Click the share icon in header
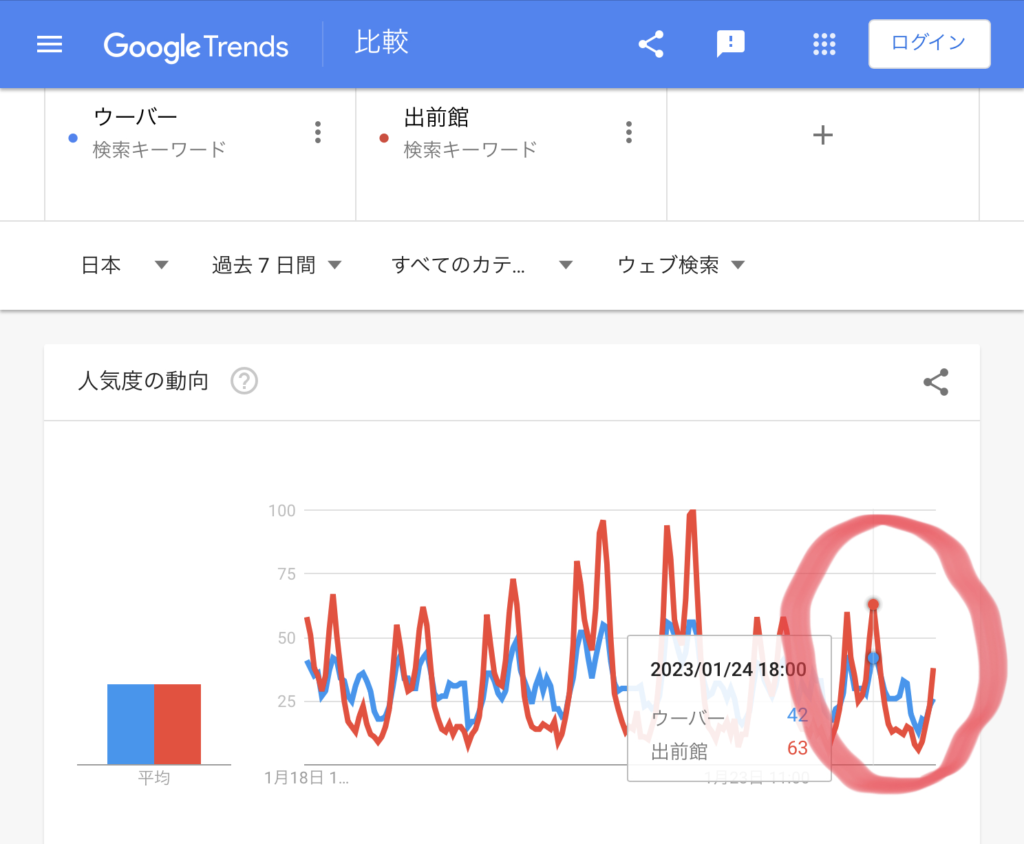Screen dimensions: 1024x844 click(651, 44)
